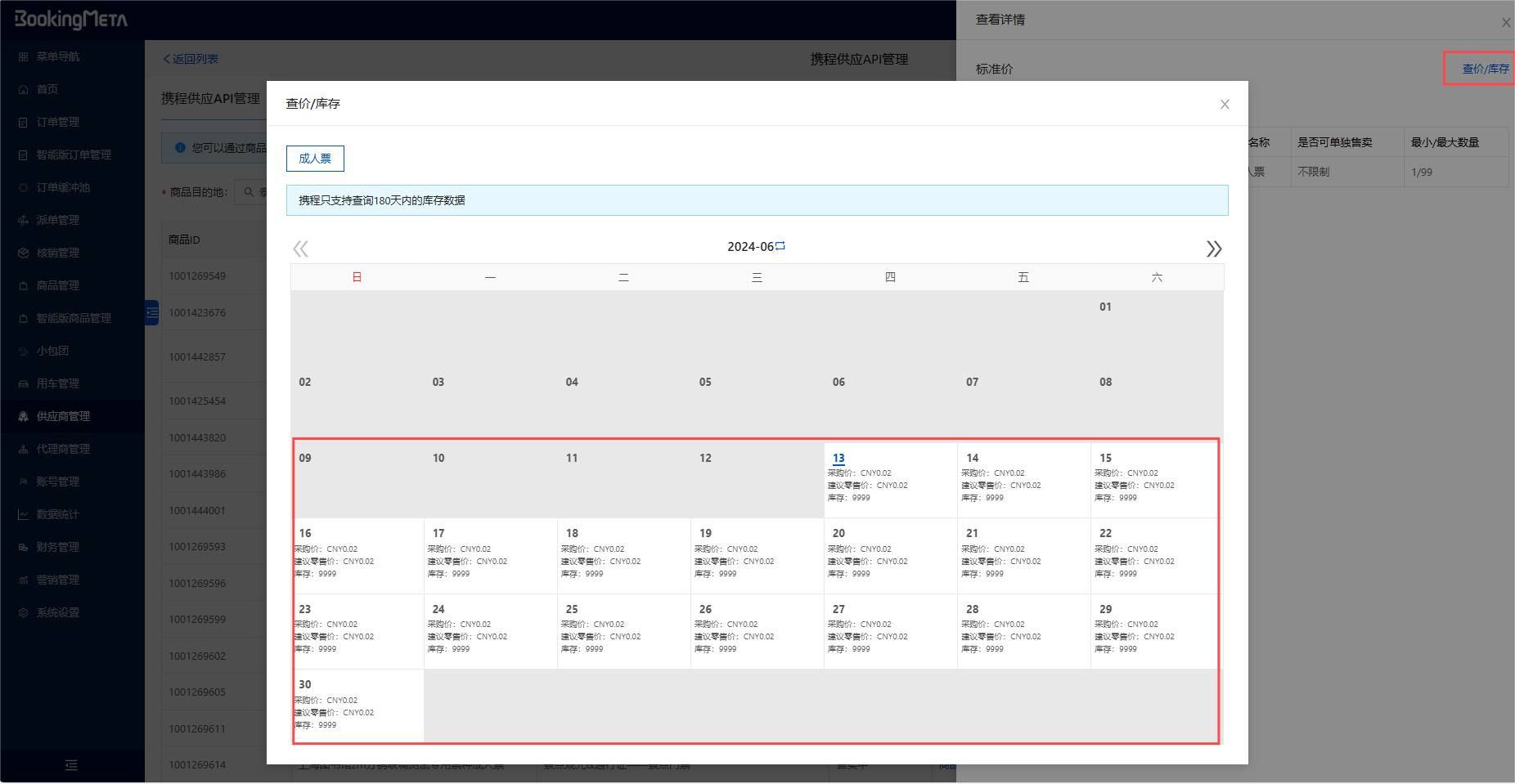The width and height of the screenshot is (1515, 784).
Task: Select the 成人票 ticket tab
Action: (x=315, y=159)
